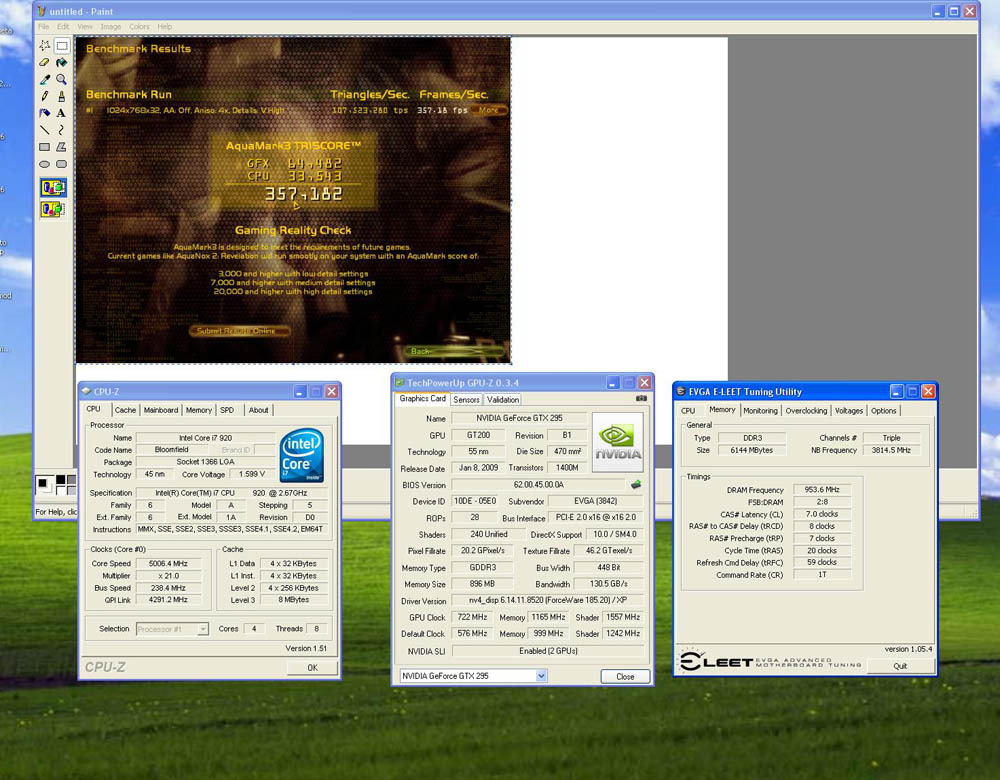Select the Curve tool in Paint
Screen dimensions: 1000x780
(x=62, y=130)
